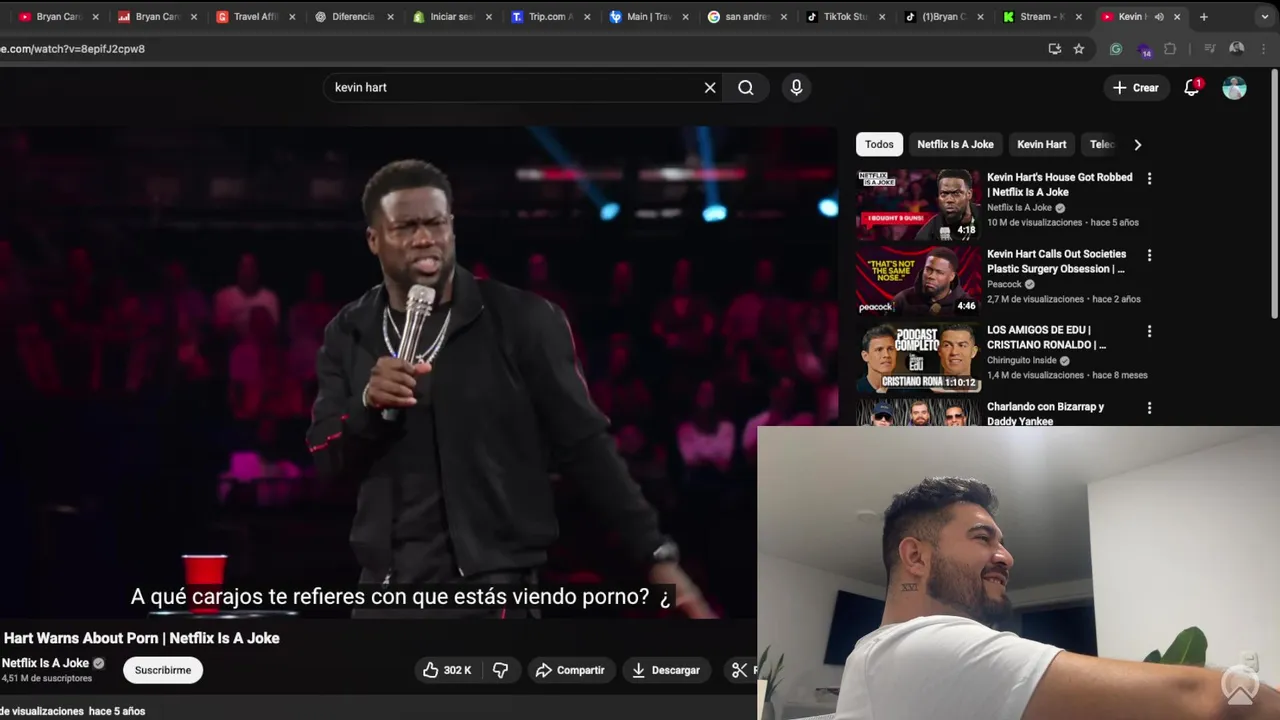This screenshot has height=720, width=1280.
Task: Start voice search with the microphone
Action: click(x=796, y=88)
